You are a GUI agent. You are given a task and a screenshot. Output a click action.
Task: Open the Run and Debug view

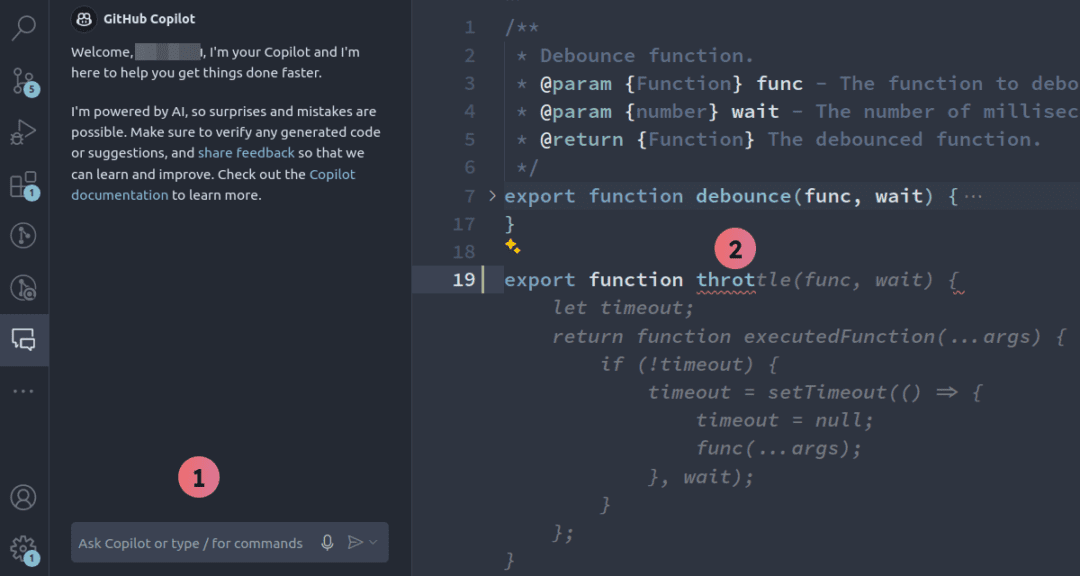click(x=24, y=131)
